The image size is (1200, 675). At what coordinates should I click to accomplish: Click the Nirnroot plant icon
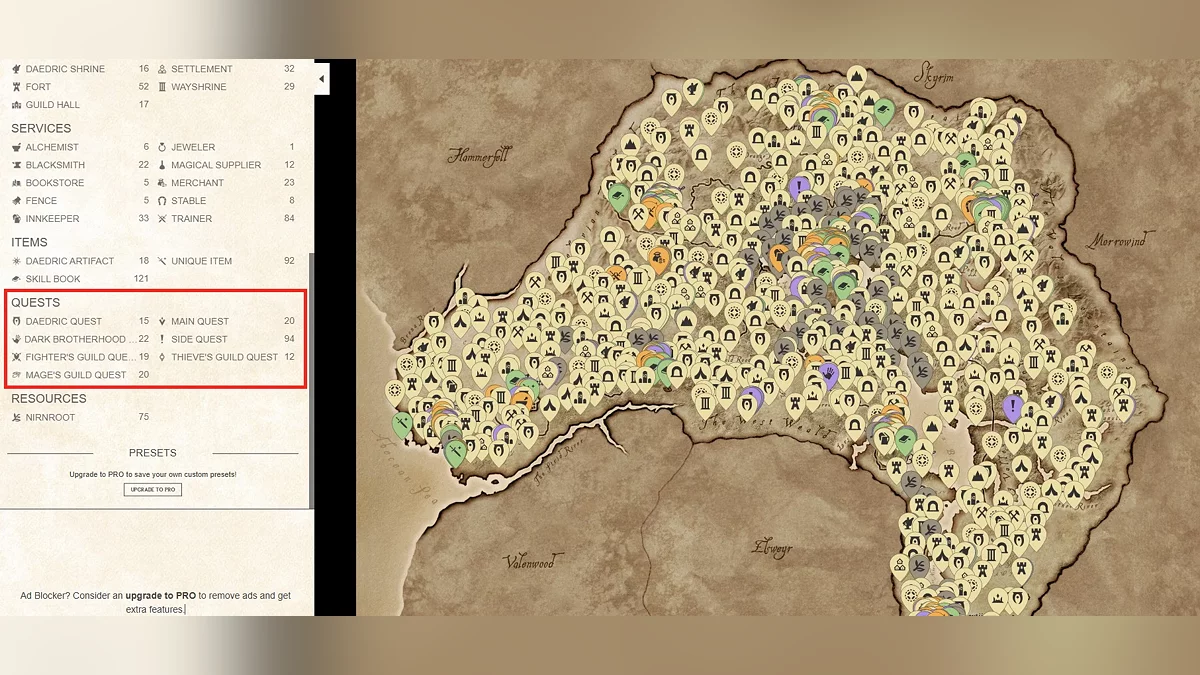pyautogui.click(x=16, y=417)
